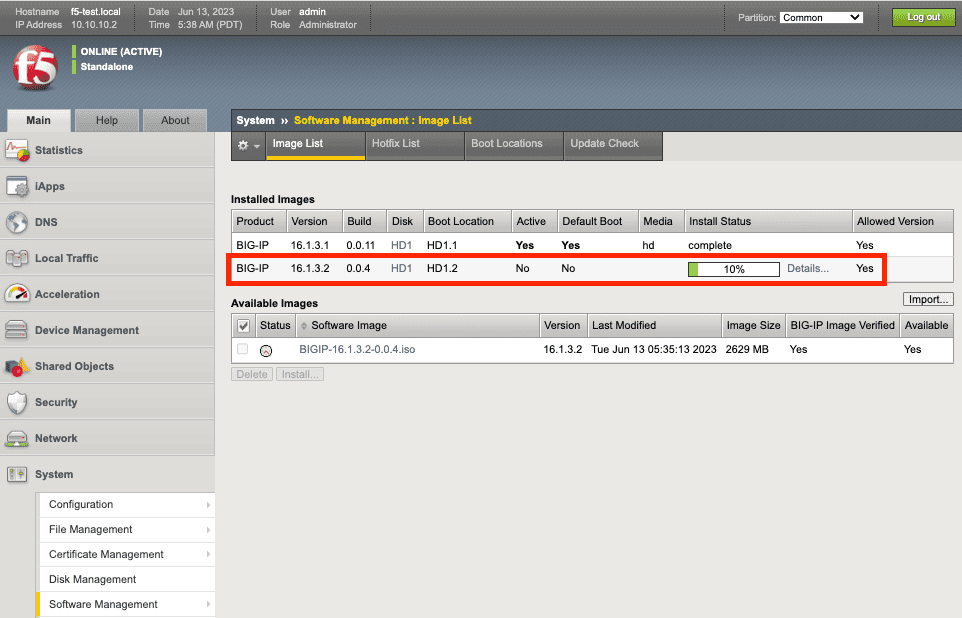The image size is (962, 618).
Task: Click the Import... button
Action: tap(928, 299)
